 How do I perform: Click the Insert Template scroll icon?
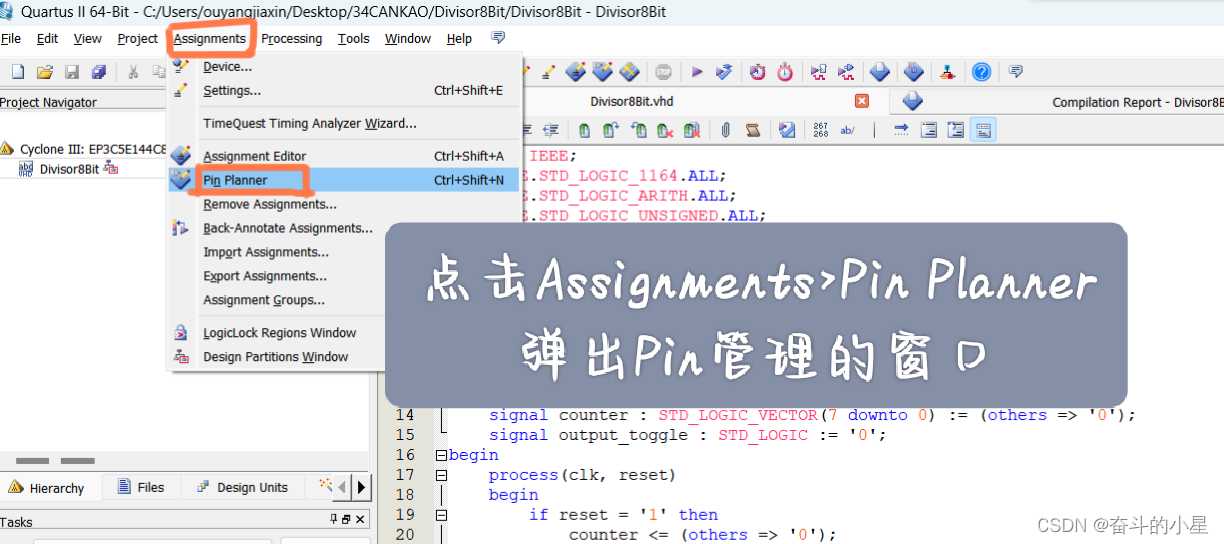[753, 130]
